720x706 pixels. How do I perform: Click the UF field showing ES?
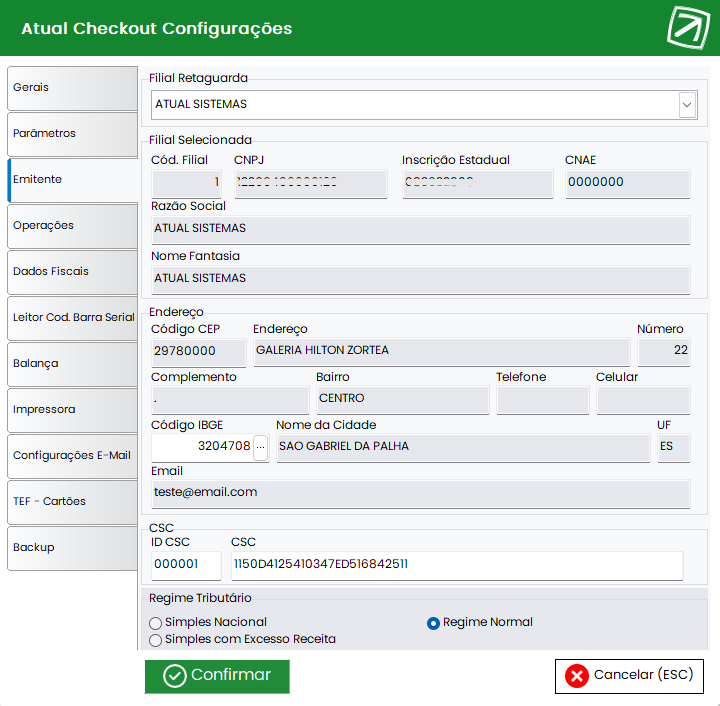674,448
